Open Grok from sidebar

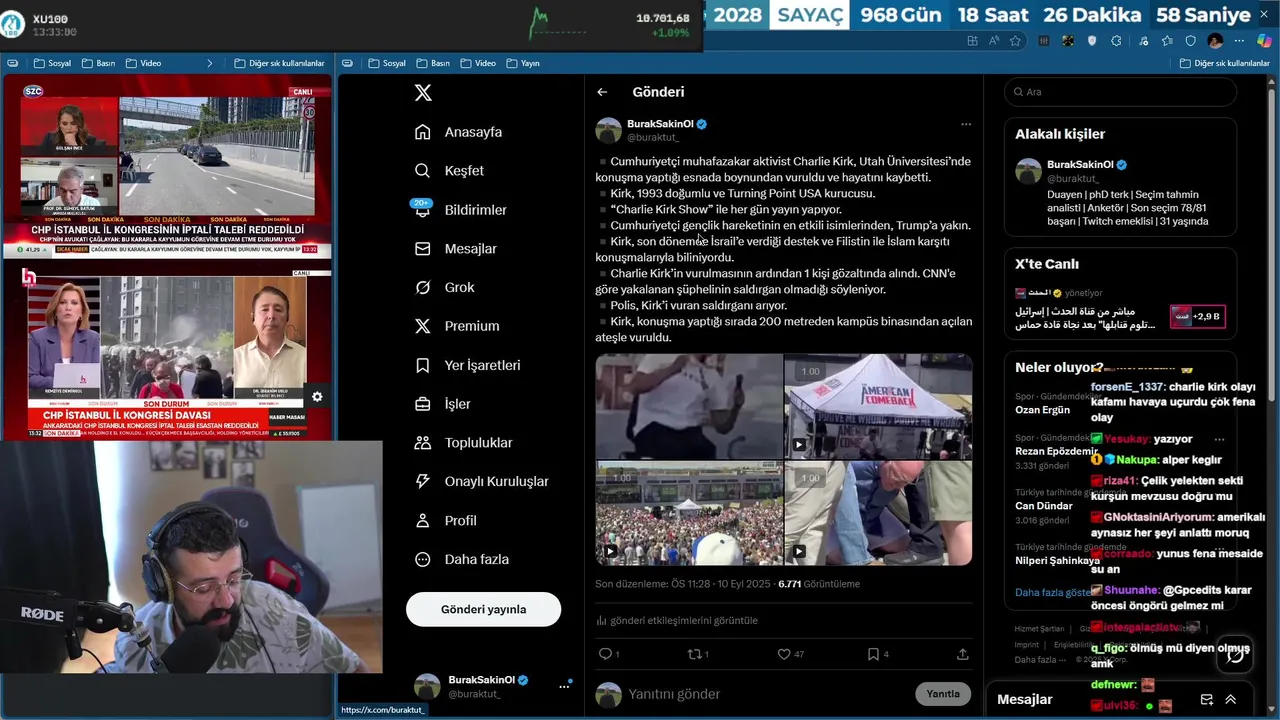[445, 287]
